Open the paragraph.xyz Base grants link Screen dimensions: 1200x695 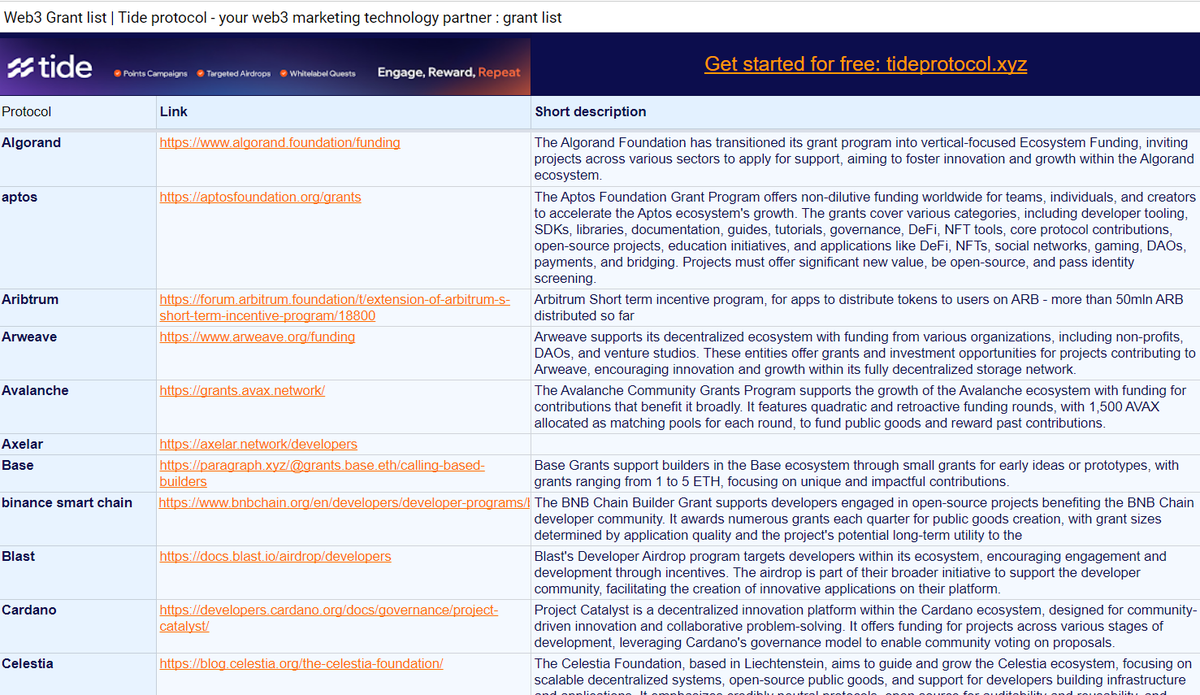(322, 474)
